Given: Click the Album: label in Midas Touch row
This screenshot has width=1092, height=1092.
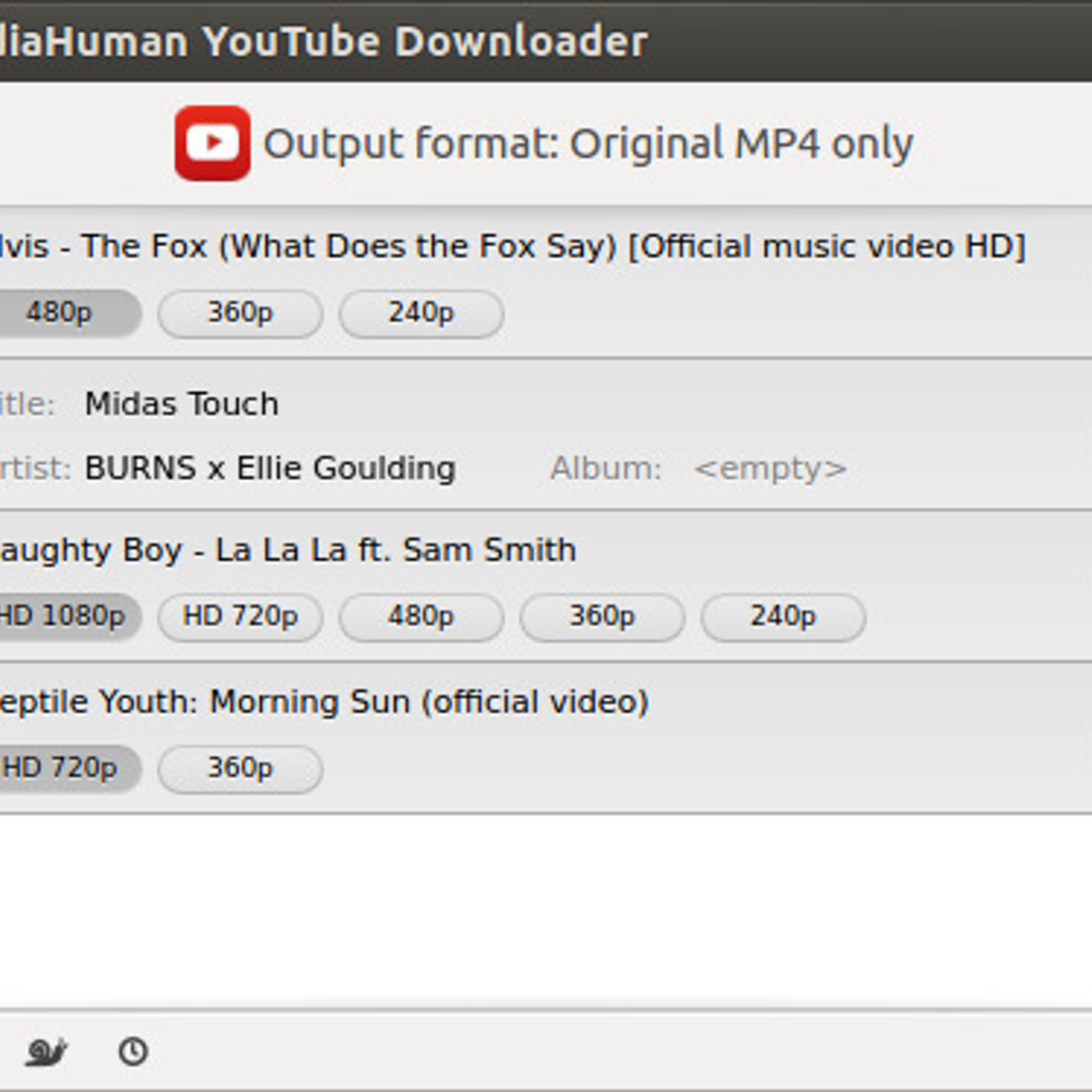Looking at the screenshot, I should point(606,468).
